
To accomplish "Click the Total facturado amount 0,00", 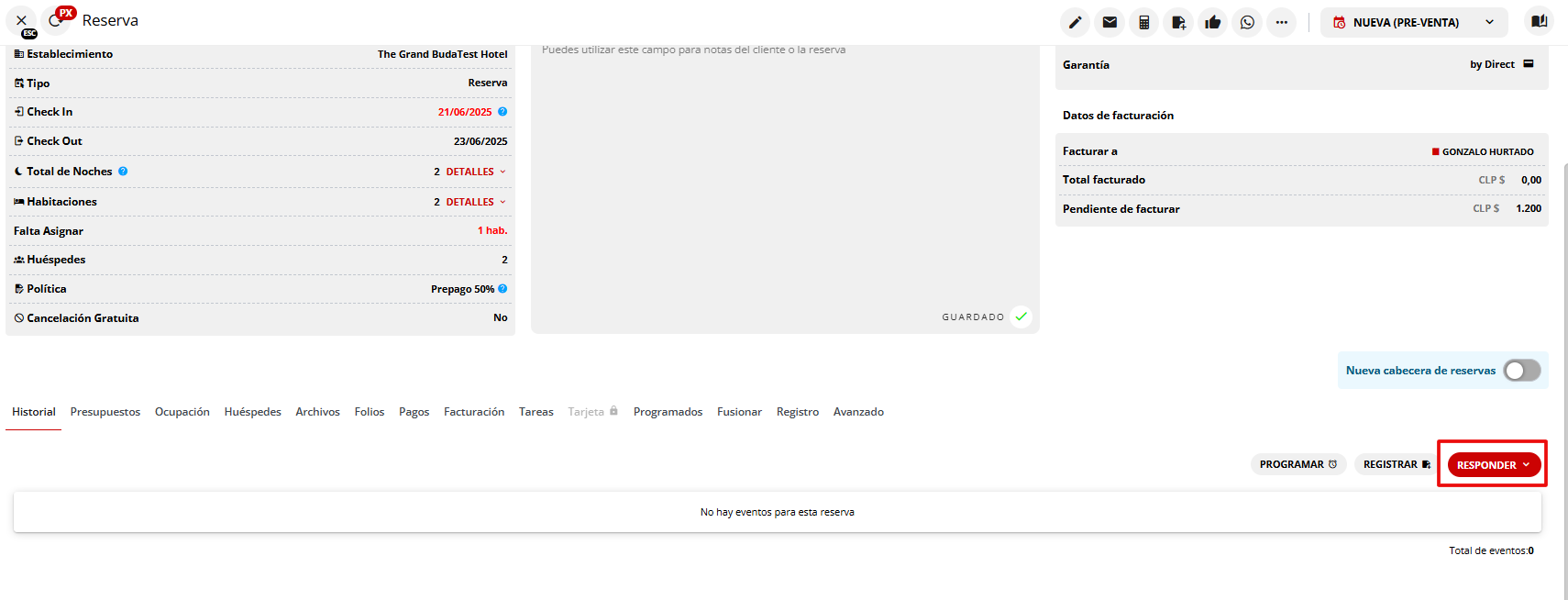I will tap(1531, 180).
